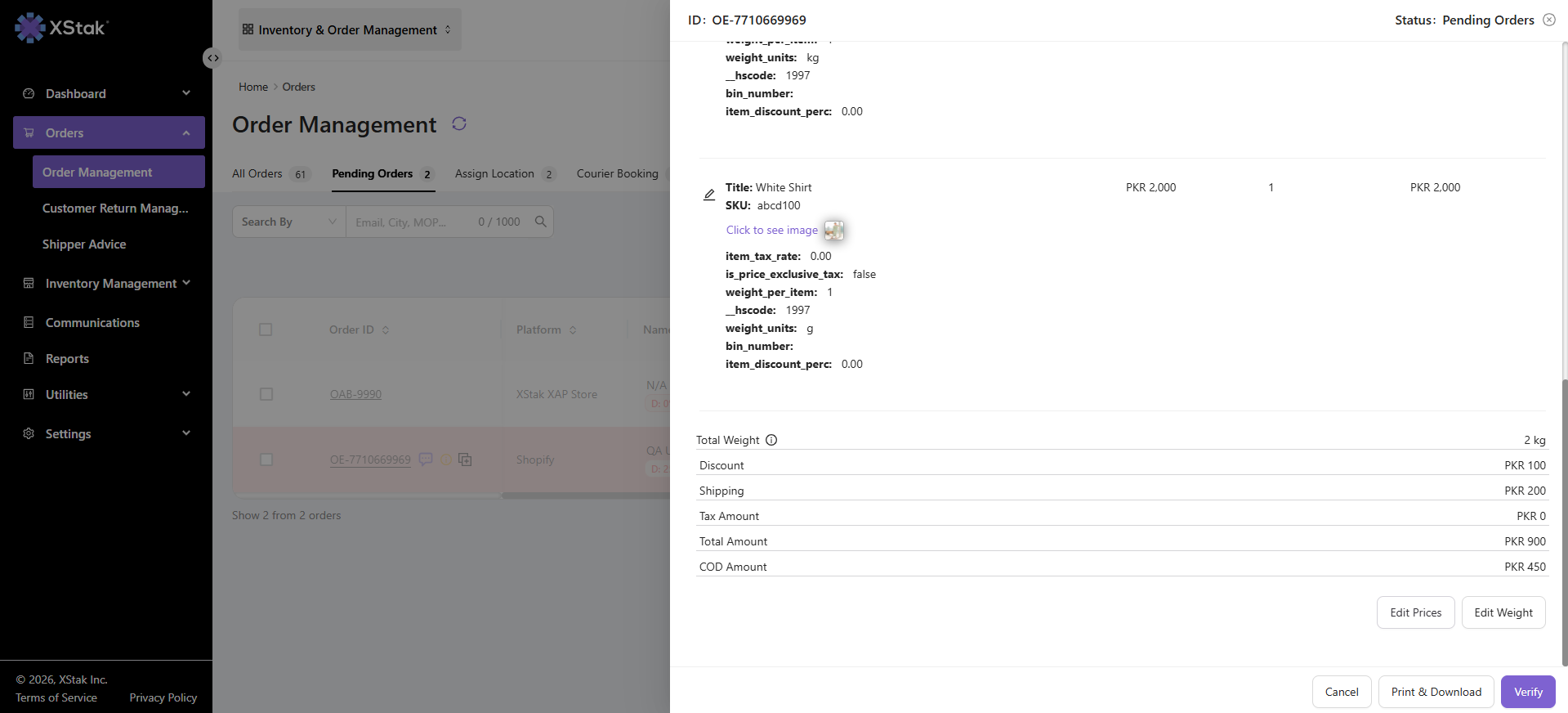
Task: Open the Search By dropdown
Action: 289,222
